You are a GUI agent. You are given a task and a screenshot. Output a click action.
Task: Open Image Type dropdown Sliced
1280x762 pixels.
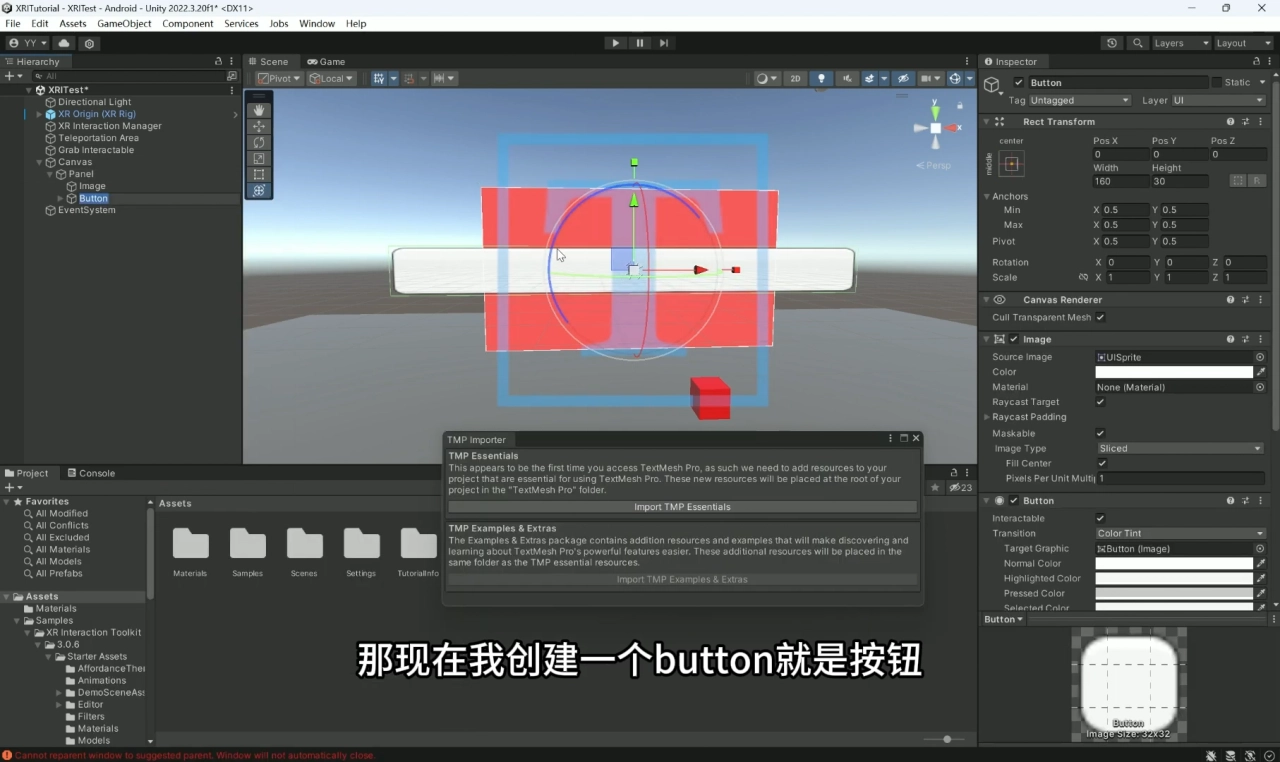(x=1180, y=449)
